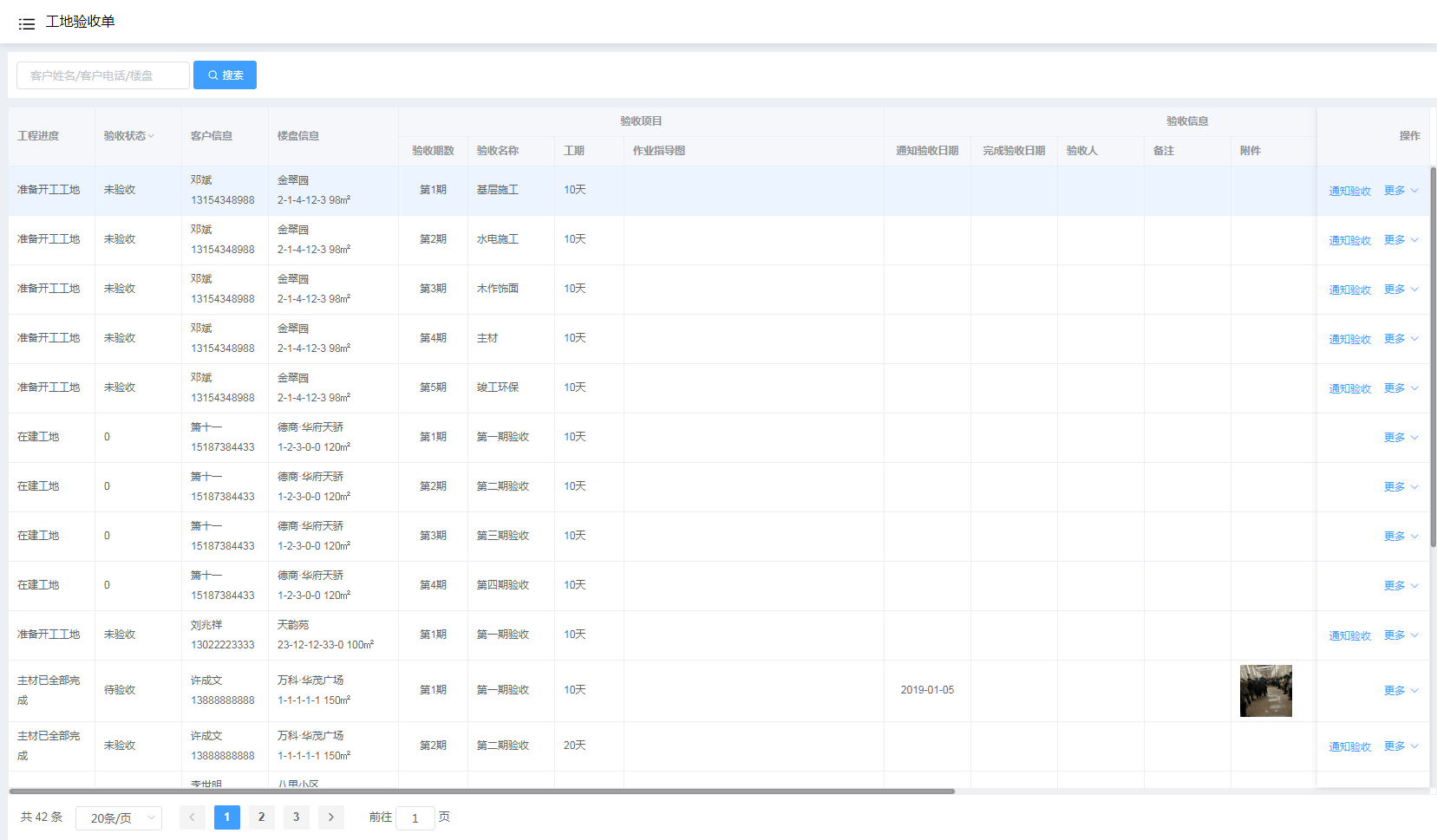Open the 20条/页 page size selector
The image size is (1437, 840).
[119, 818]
